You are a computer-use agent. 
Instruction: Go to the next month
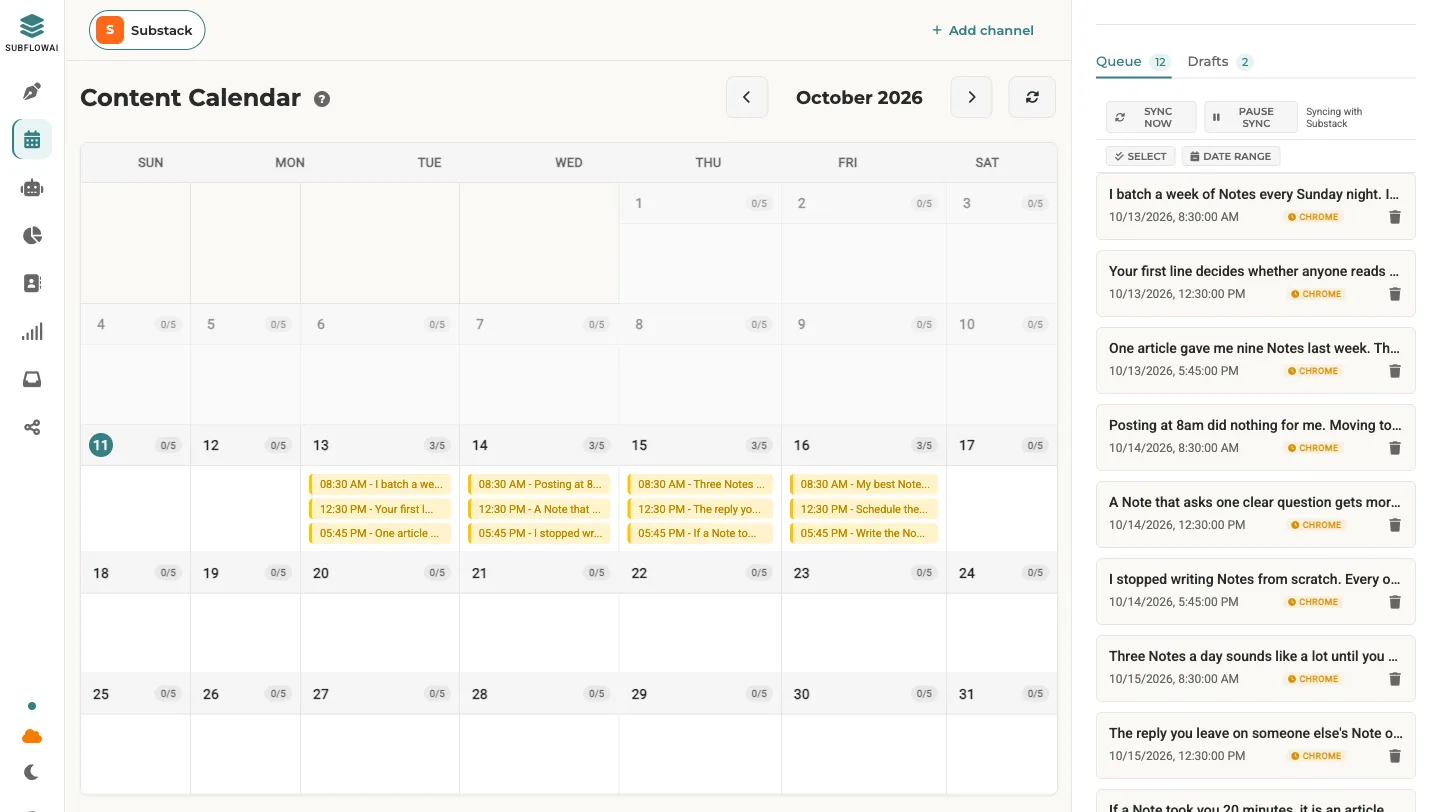[971, 97]
